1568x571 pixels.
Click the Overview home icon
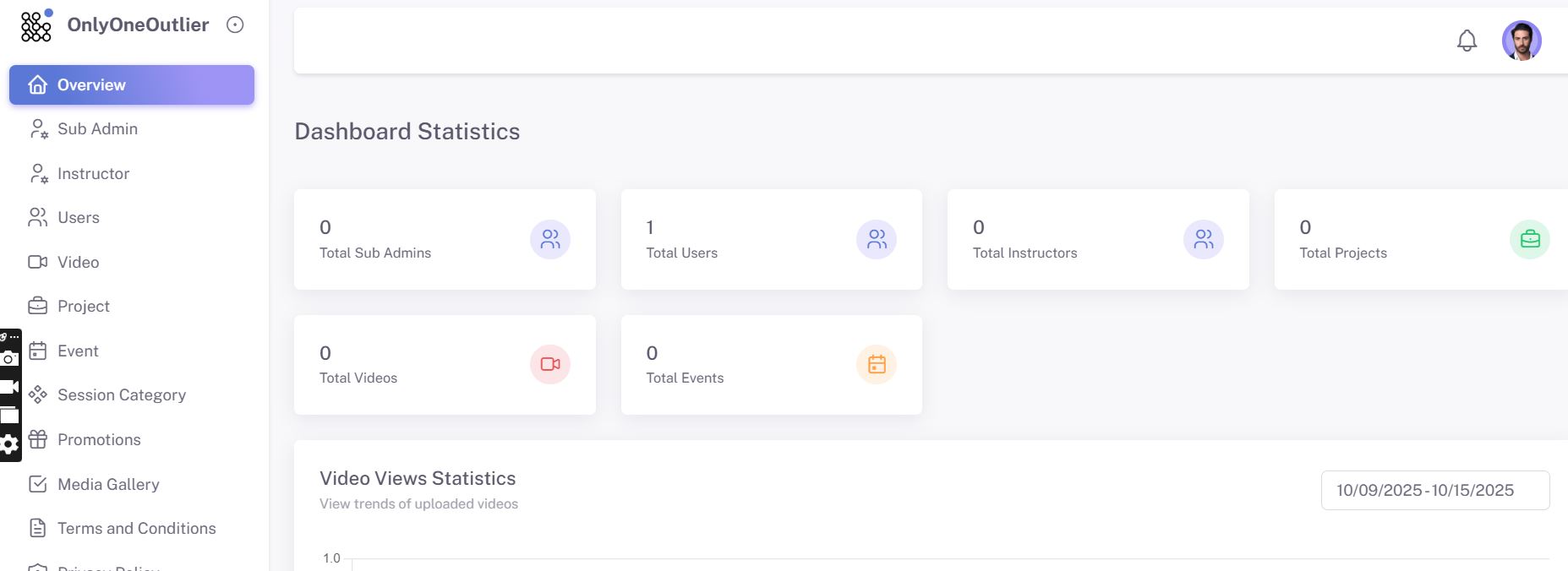(x=38, y=85)
